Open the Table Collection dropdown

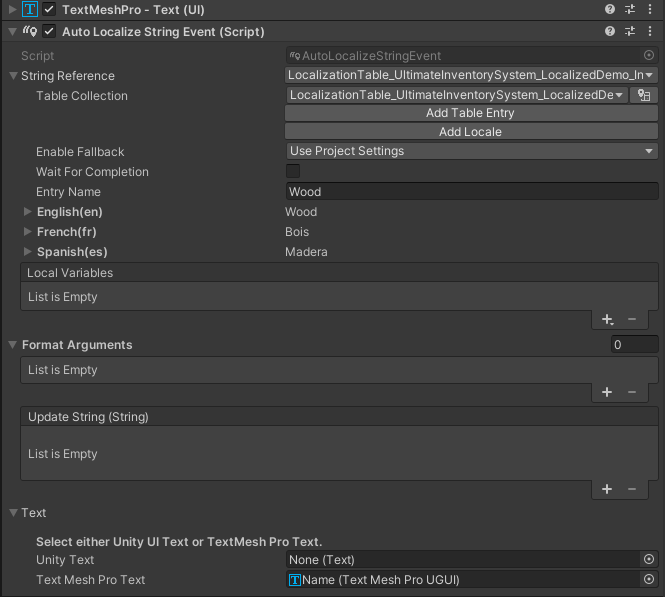pyautogui.click(x=457, y=95)
